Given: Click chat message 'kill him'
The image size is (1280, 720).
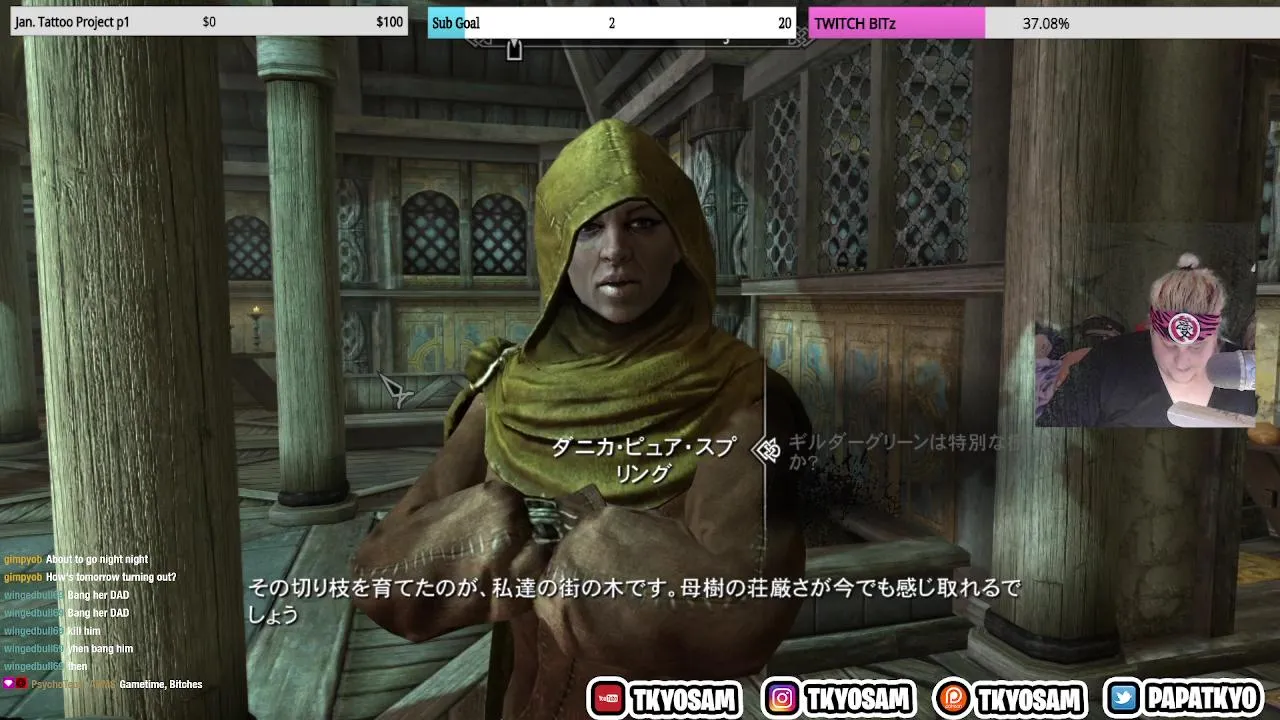Looking at the screenshot, I should [x=84, y=632].
